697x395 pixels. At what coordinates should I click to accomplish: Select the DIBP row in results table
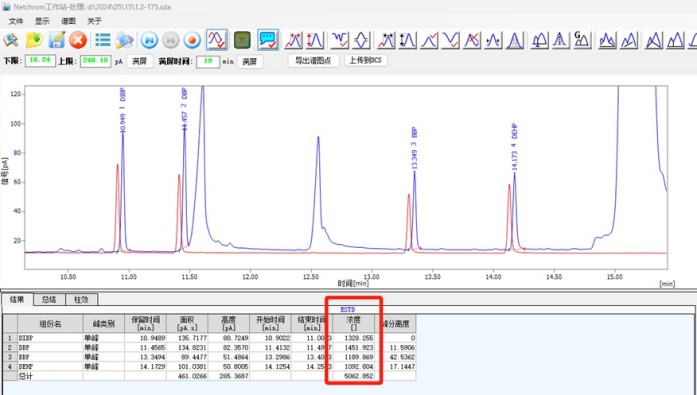(209, 338)
